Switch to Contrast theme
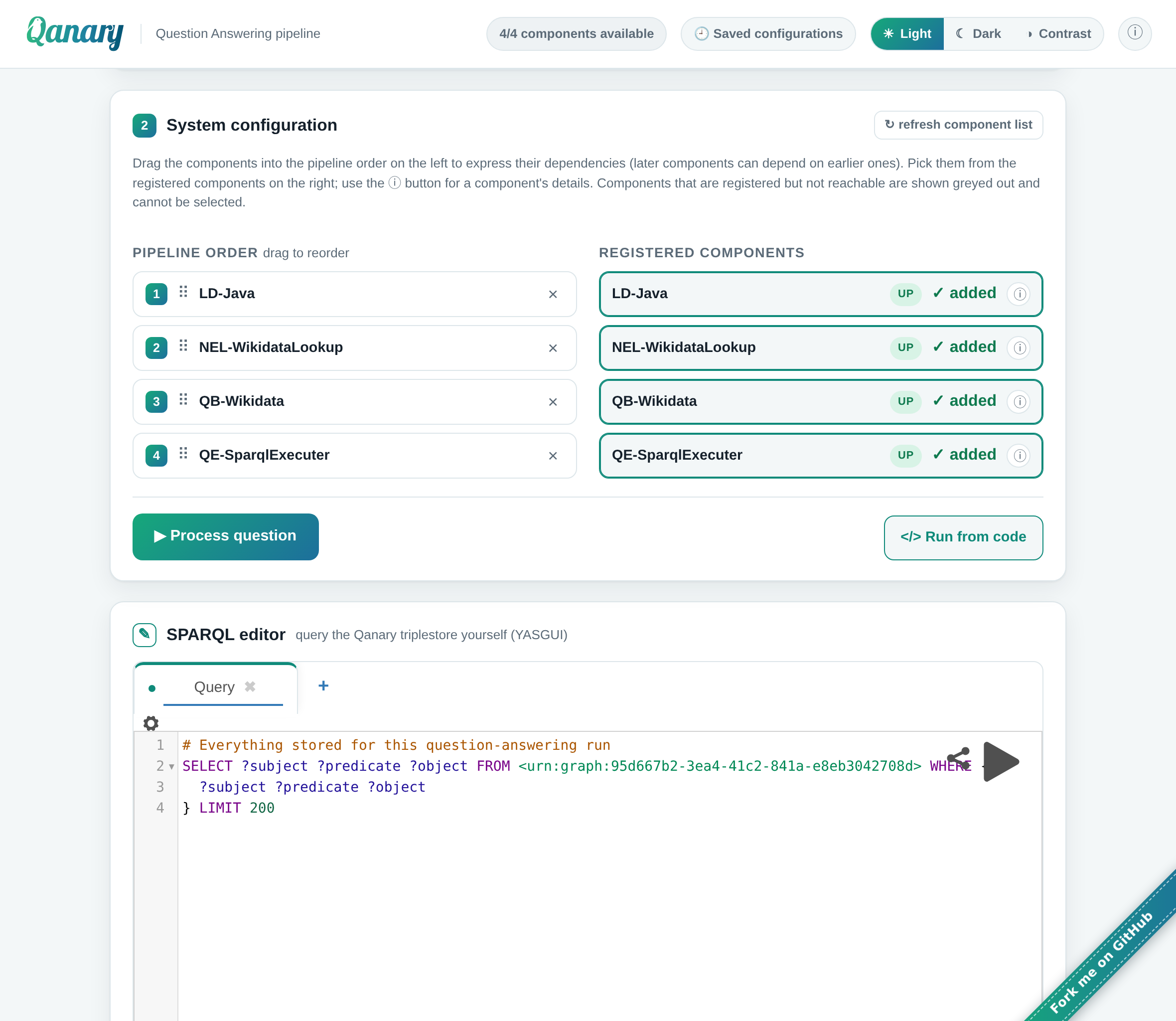The width and height of the screenshot is (1176, 1021). tap(1059, 33)
